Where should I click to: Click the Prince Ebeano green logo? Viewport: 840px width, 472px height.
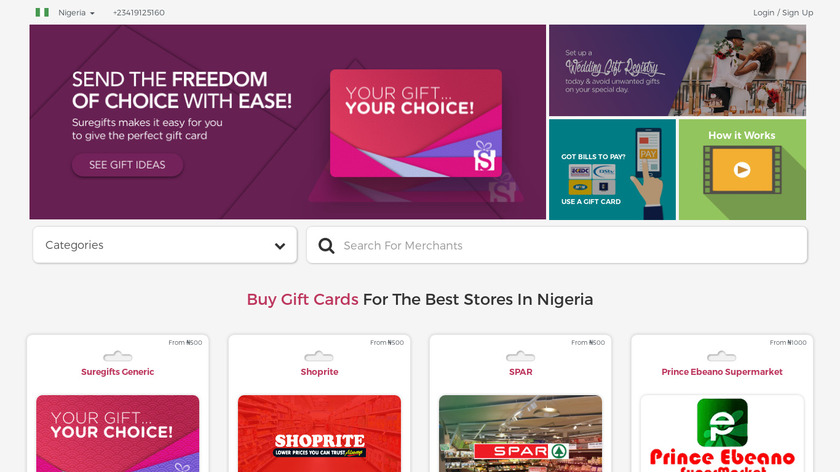[722, 423]
